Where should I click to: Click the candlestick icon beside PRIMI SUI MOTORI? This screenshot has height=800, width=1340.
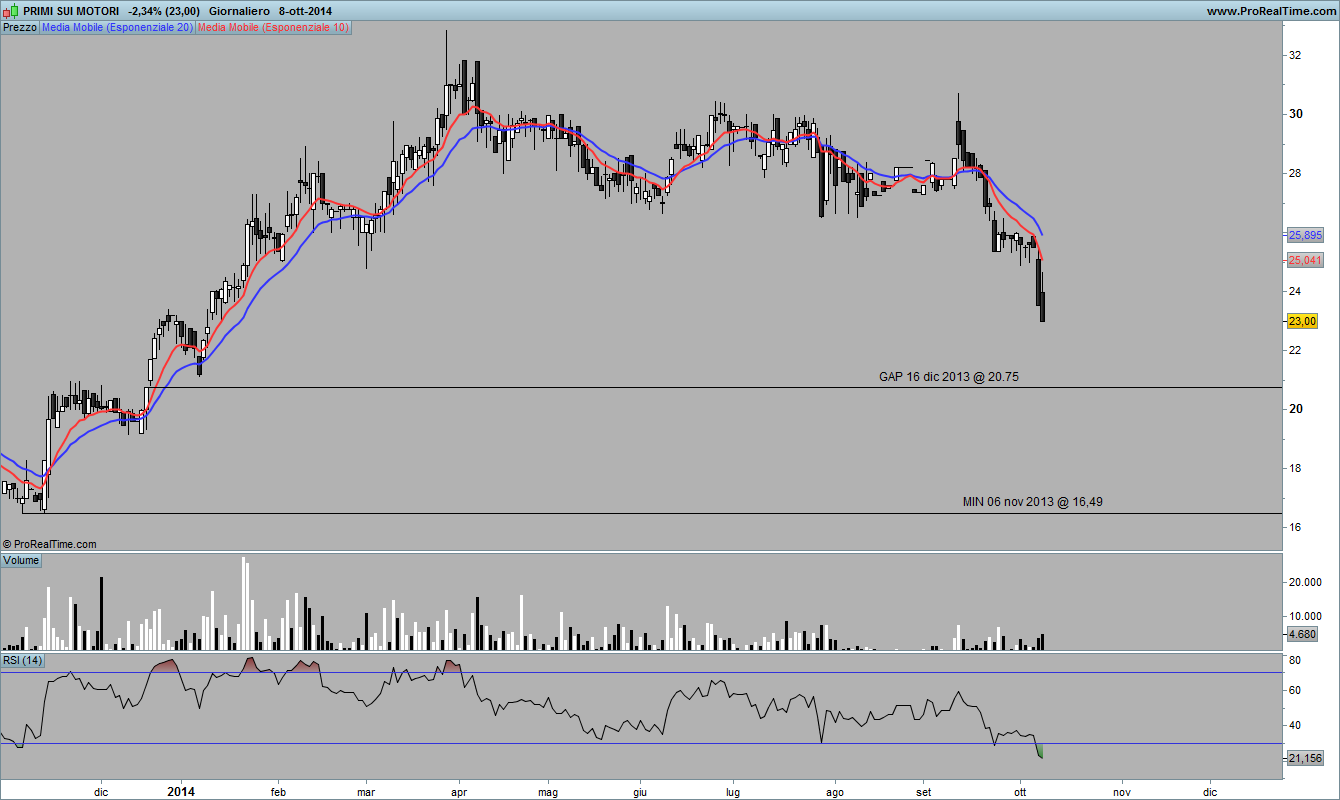click(10, 10)
